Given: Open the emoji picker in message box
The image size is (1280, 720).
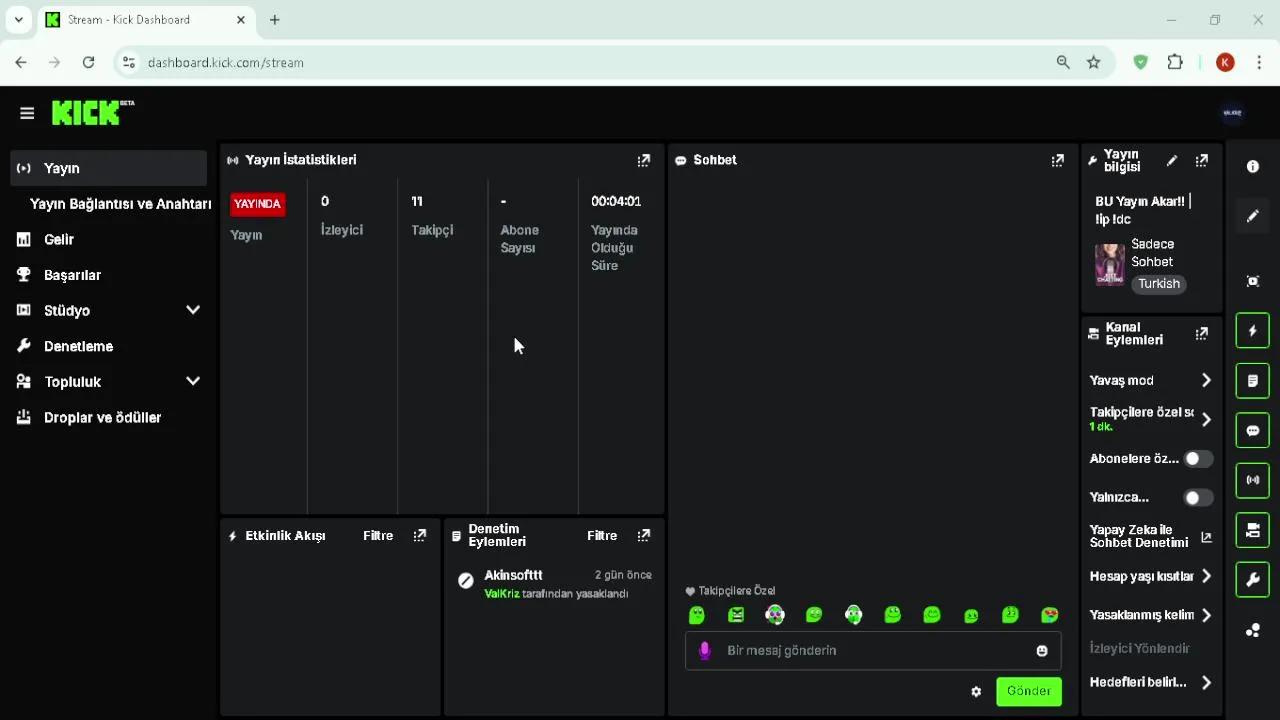Looking at the screenshot, I should 1042,651.
